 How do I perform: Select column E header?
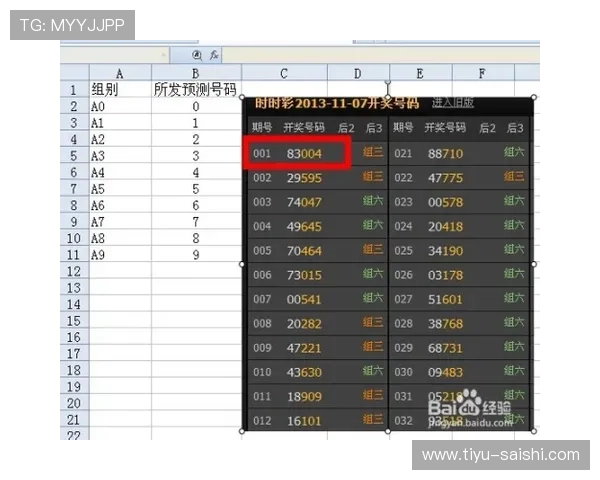pos(420,73)
